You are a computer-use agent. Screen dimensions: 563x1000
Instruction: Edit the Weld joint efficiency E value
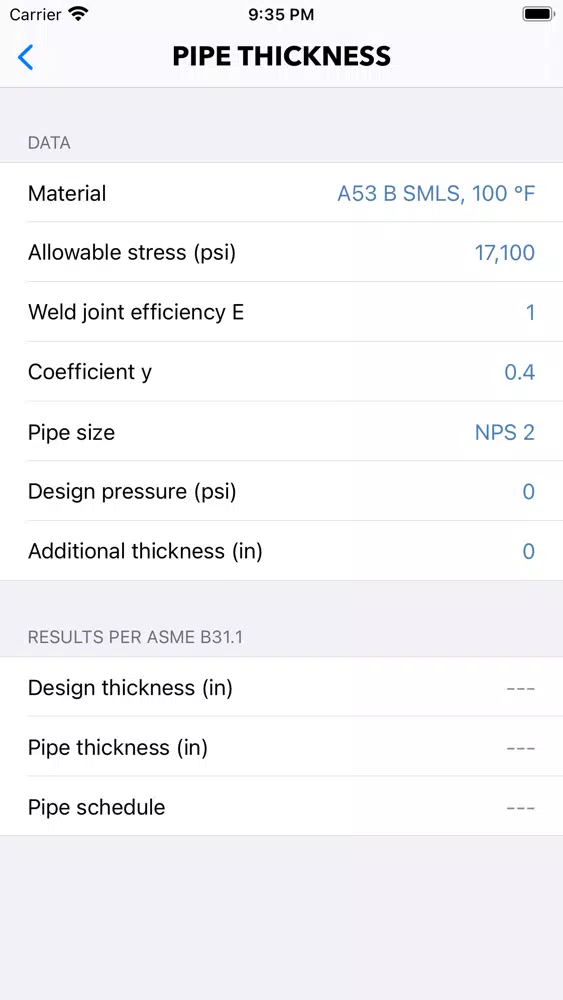pyautogui.click(x=530, y=312)
